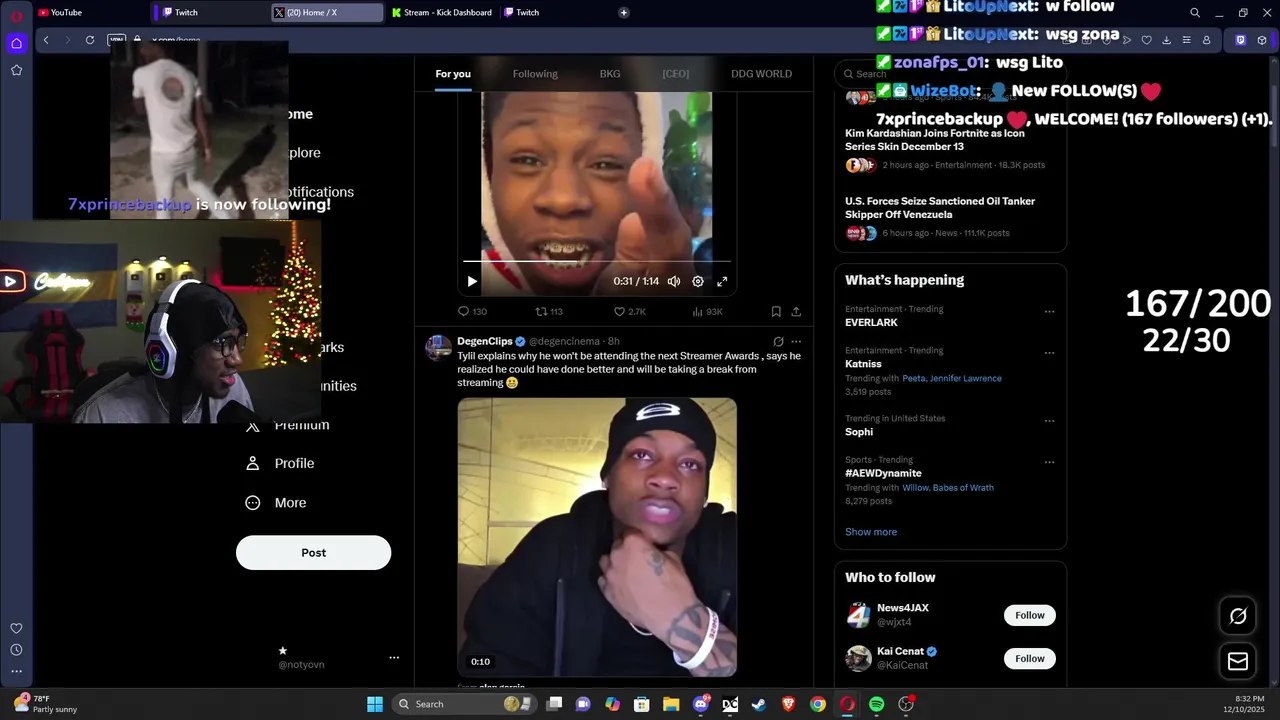This screenshot has width=1280, height=720.
Task: Reply to top post with 130 comments
Action: pos(472,311)
